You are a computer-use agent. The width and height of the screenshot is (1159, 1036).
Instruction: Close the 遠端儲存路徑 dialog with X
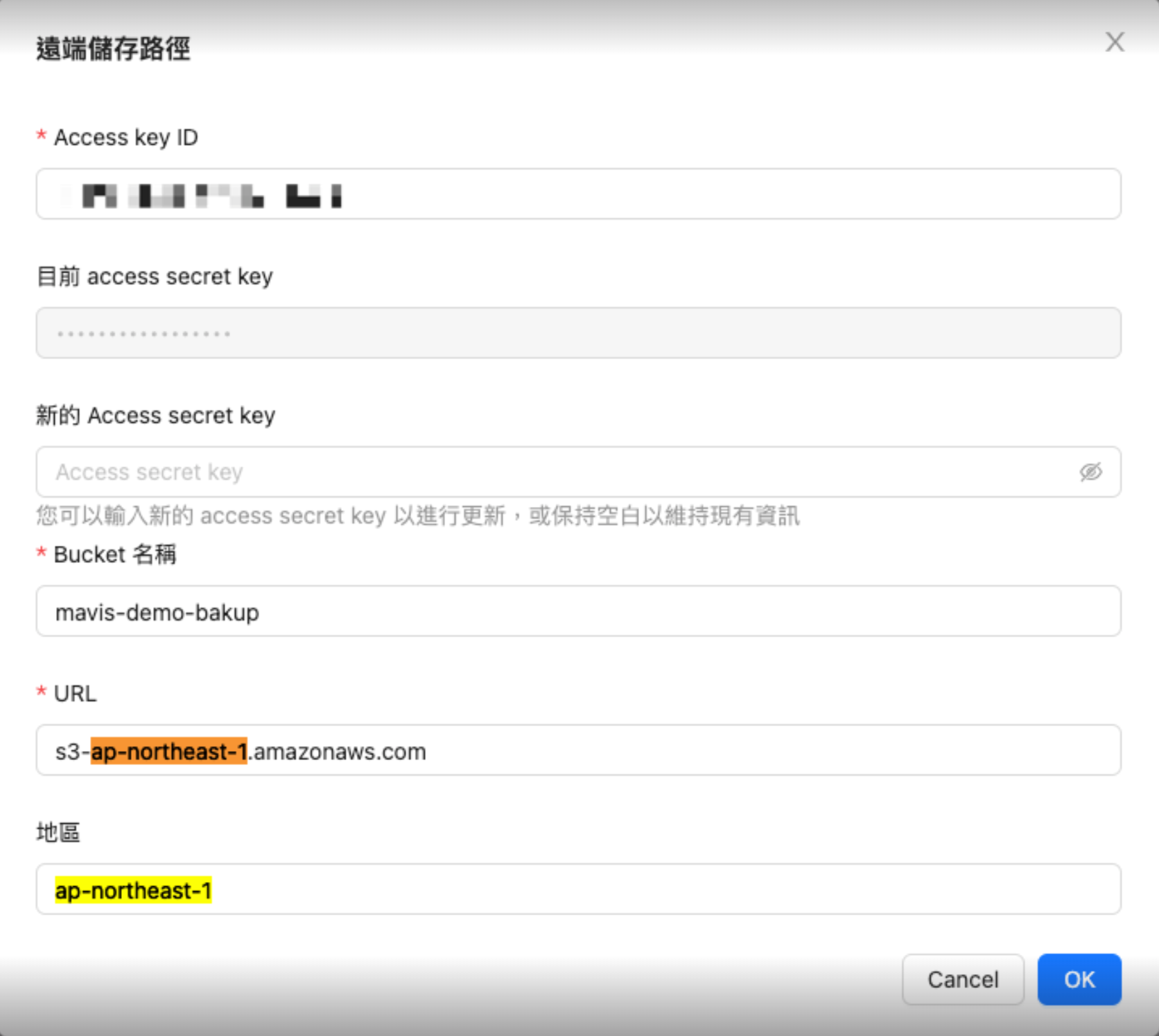tap(1114, 42)
